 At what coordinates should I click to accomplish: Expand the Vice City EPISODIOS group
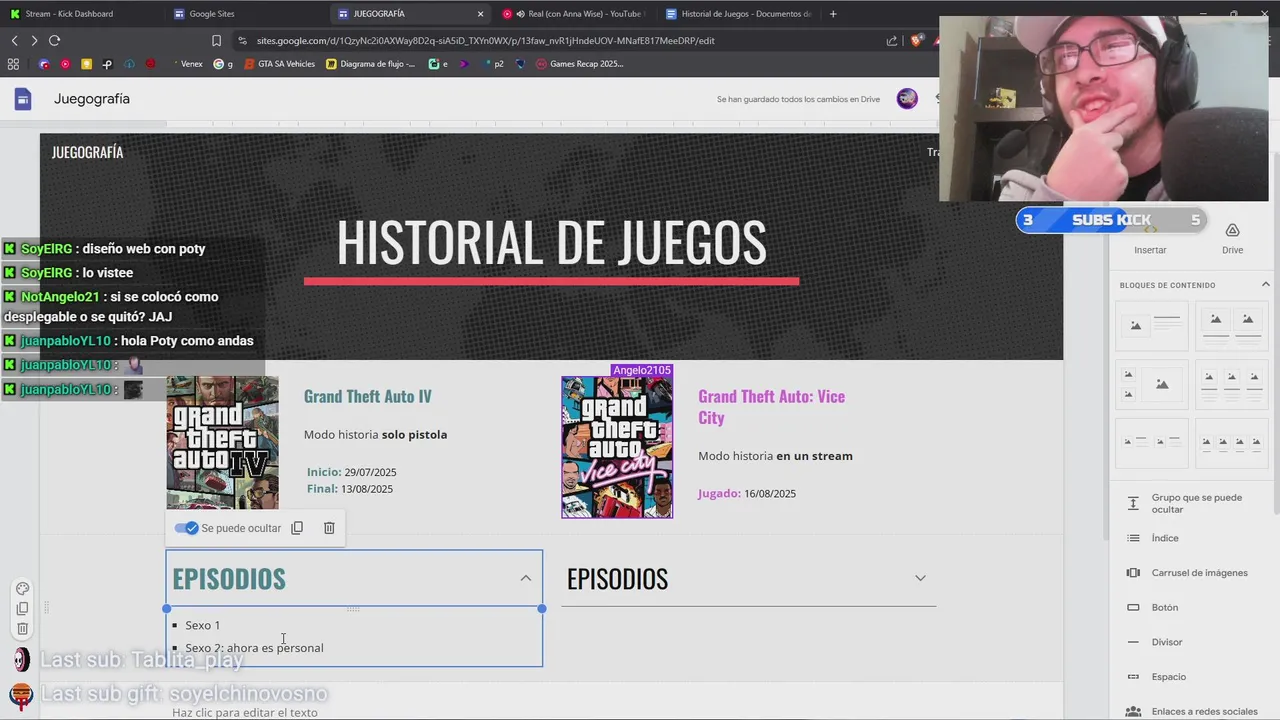920,578
